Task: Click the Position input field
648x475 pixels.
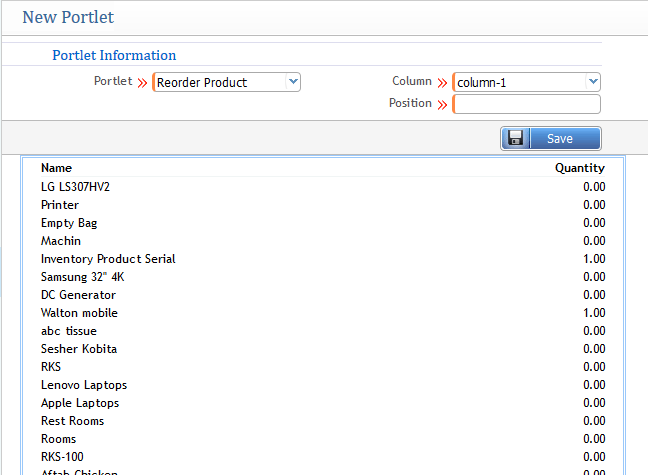Action: [x=527, y=104]
